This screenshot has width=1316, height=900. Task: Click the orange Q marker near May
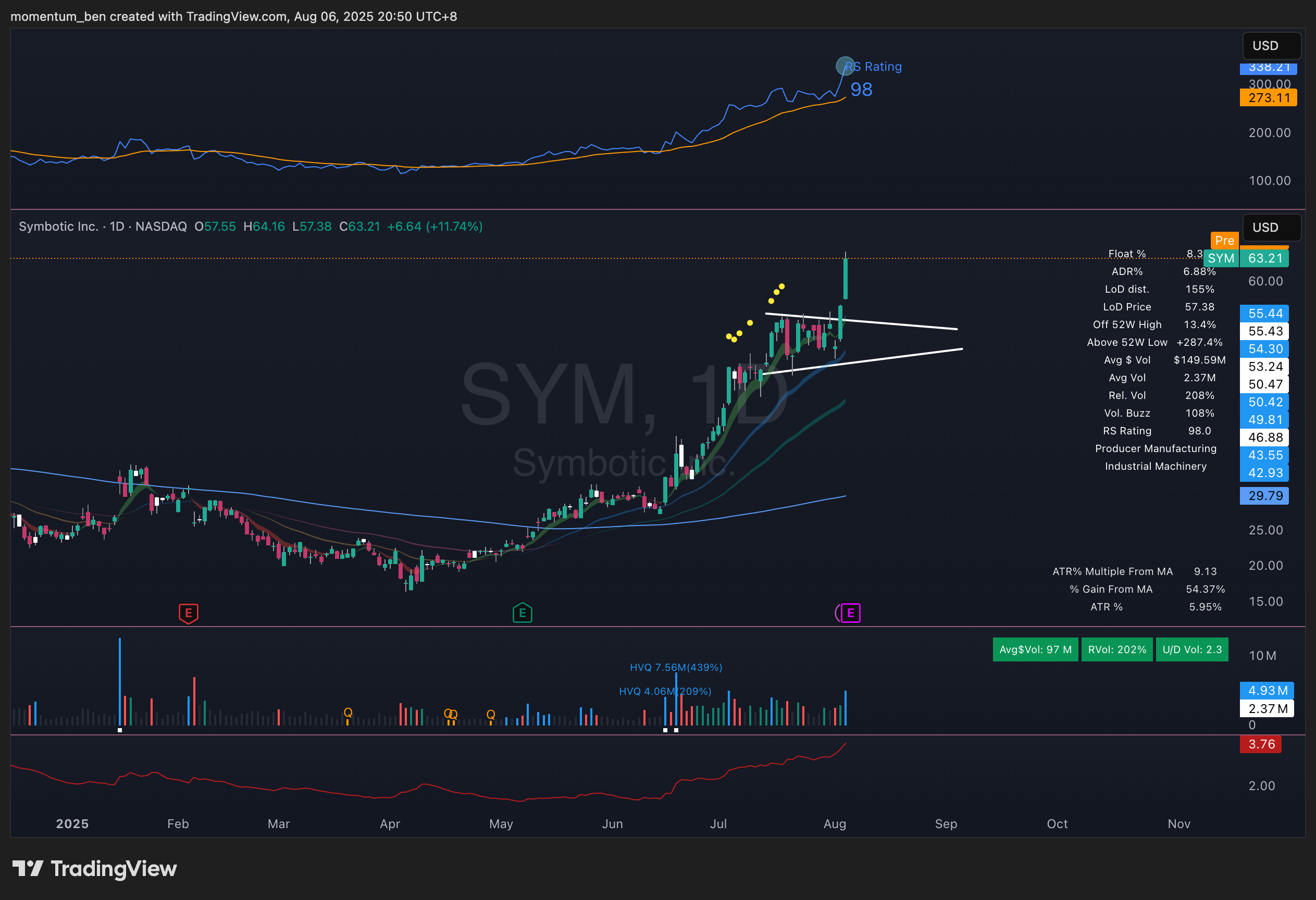490,715
